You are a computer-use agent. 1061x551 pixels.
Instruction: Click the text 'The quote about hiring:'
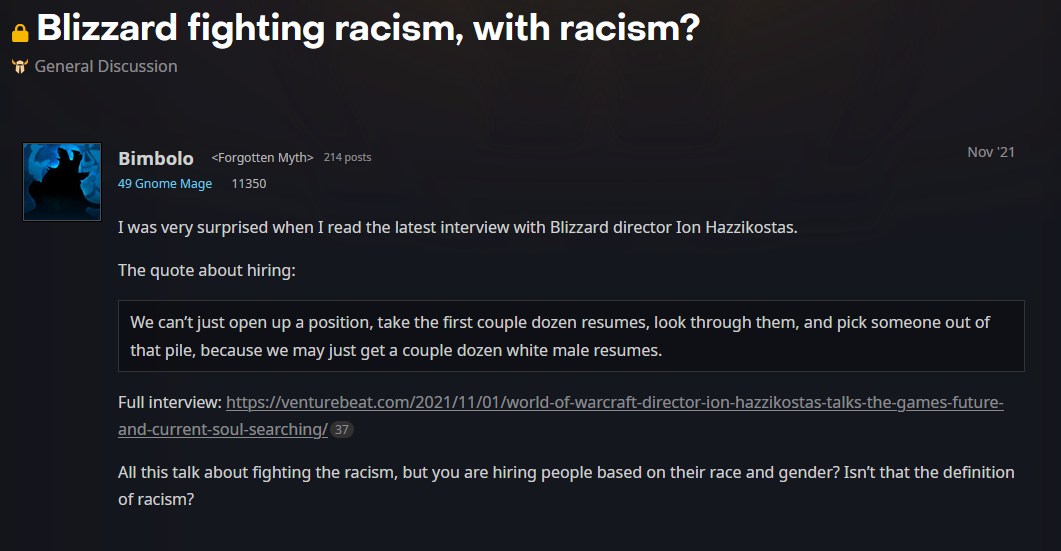(x=206, y=271)
